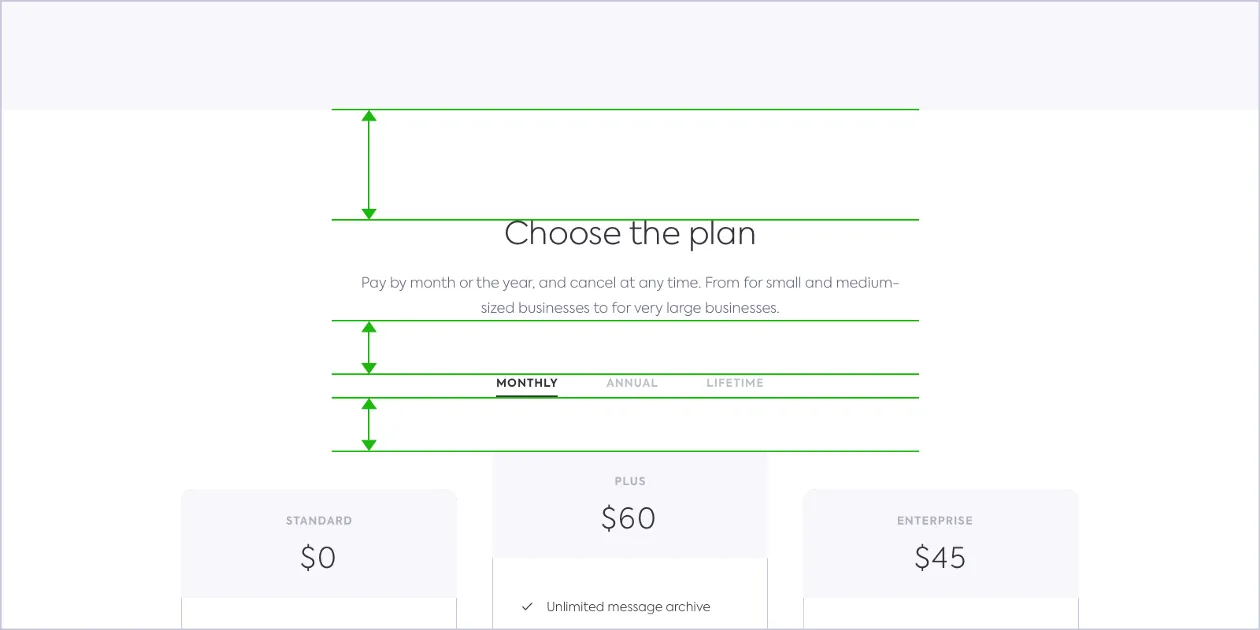Click the "Unlimited message archive" feature text
The width and height of the screenshot is (1260, 630).
pos(628,607)
